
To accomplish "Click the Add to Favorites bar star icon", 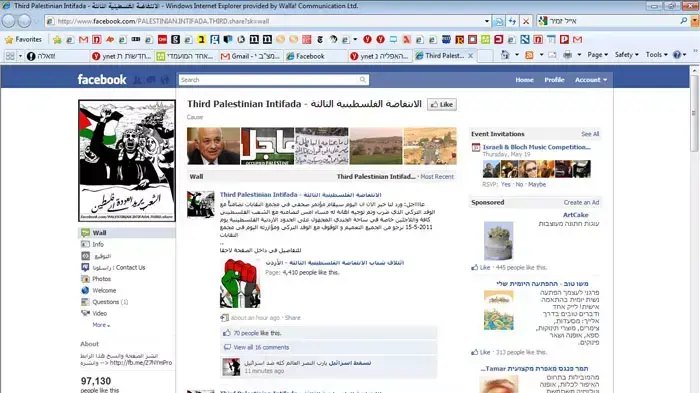I will [x=57, y=40].
